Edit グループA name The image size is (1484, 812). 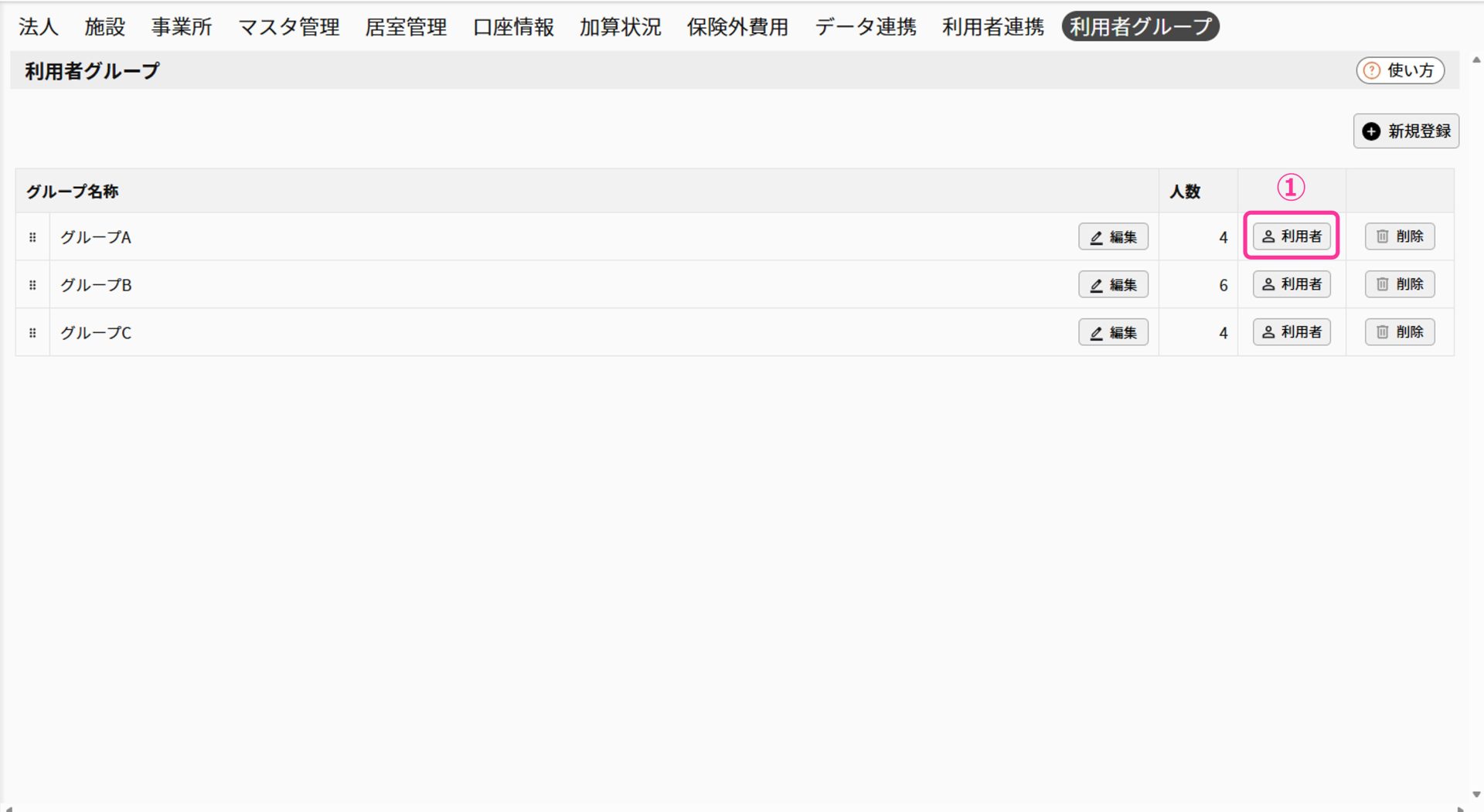click(x=1113, y=237)
